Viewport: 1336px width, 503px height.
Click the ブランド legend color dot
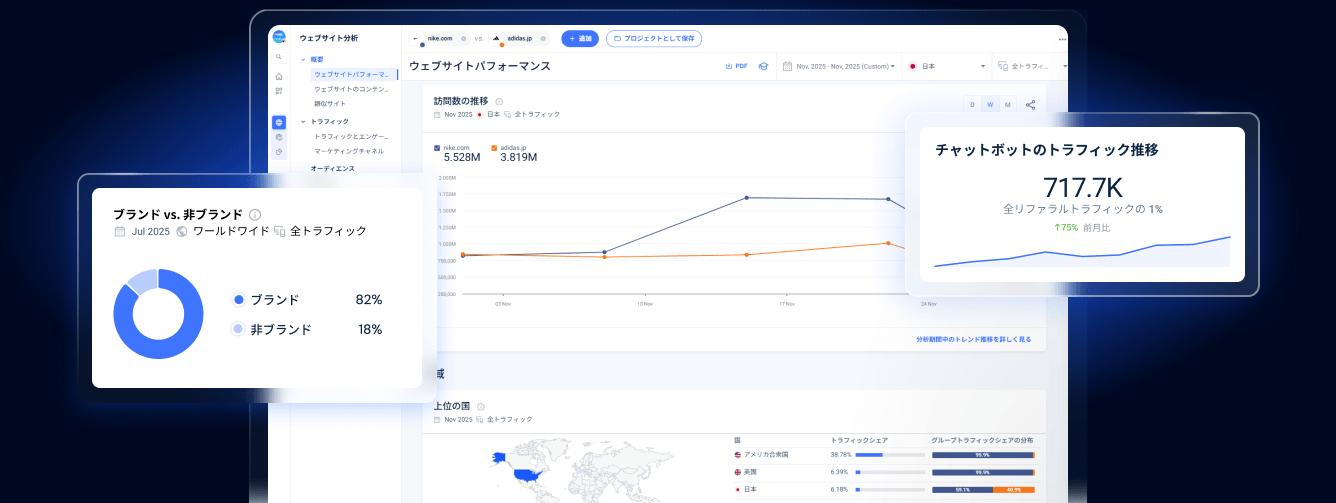point(238,300)
